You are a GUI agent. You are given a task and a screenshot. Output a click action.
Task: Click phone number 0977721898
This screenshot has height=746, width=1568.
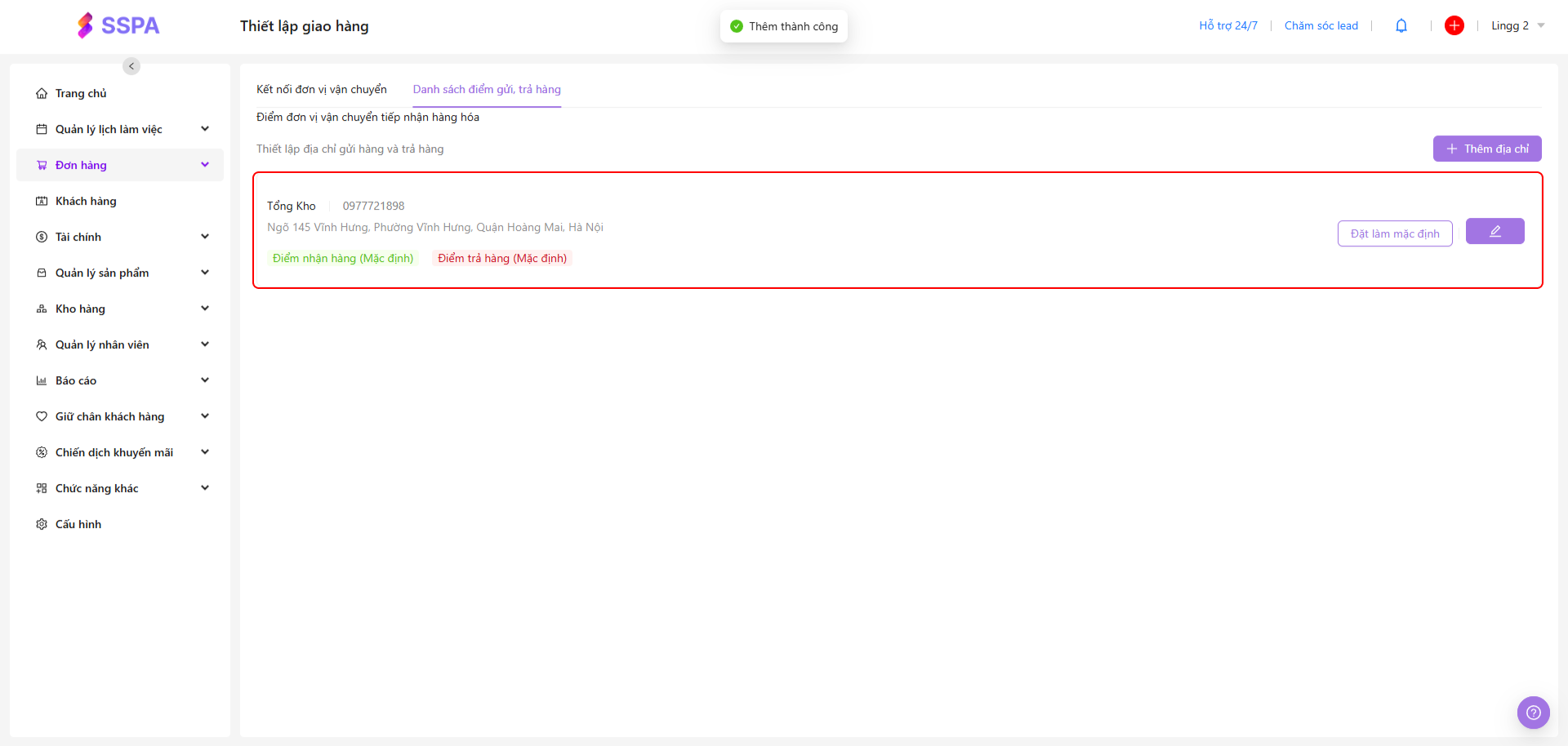click(x=373, y=206)
